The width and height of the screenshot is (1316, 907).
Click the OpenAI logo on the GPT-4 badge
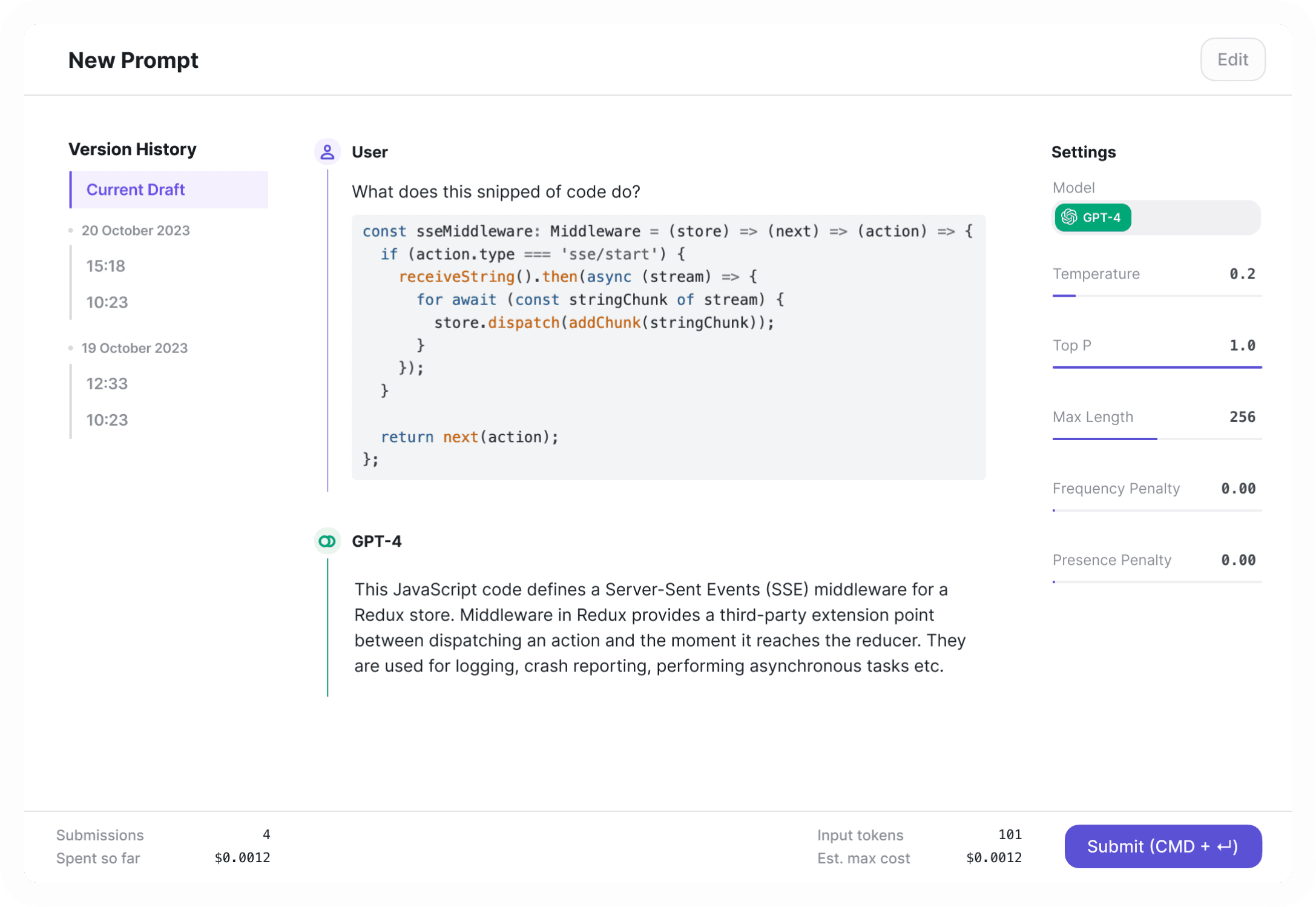(x=1069, y=217)
